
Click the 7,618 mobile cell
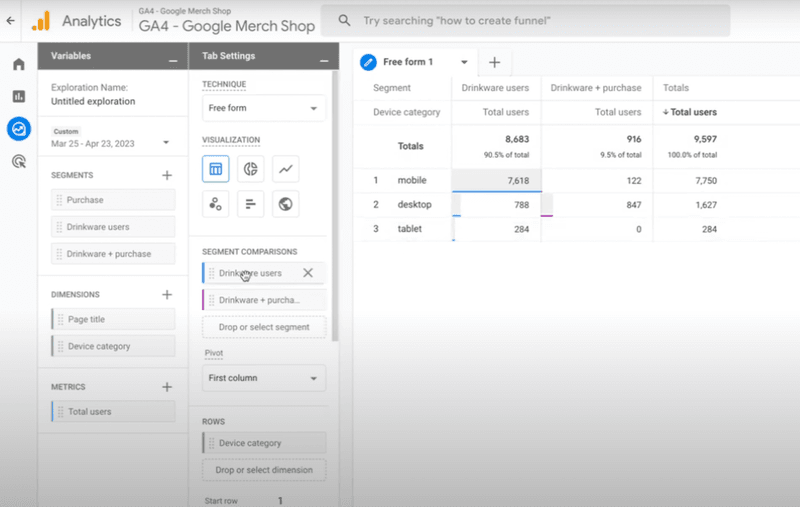coord(496,181)
